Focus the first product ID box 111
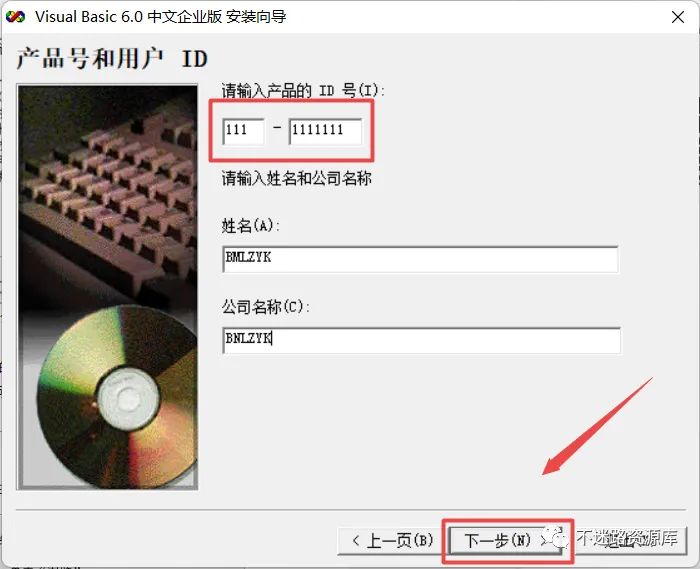This screenshot has width=700, height=569. [x=243, y=131]
